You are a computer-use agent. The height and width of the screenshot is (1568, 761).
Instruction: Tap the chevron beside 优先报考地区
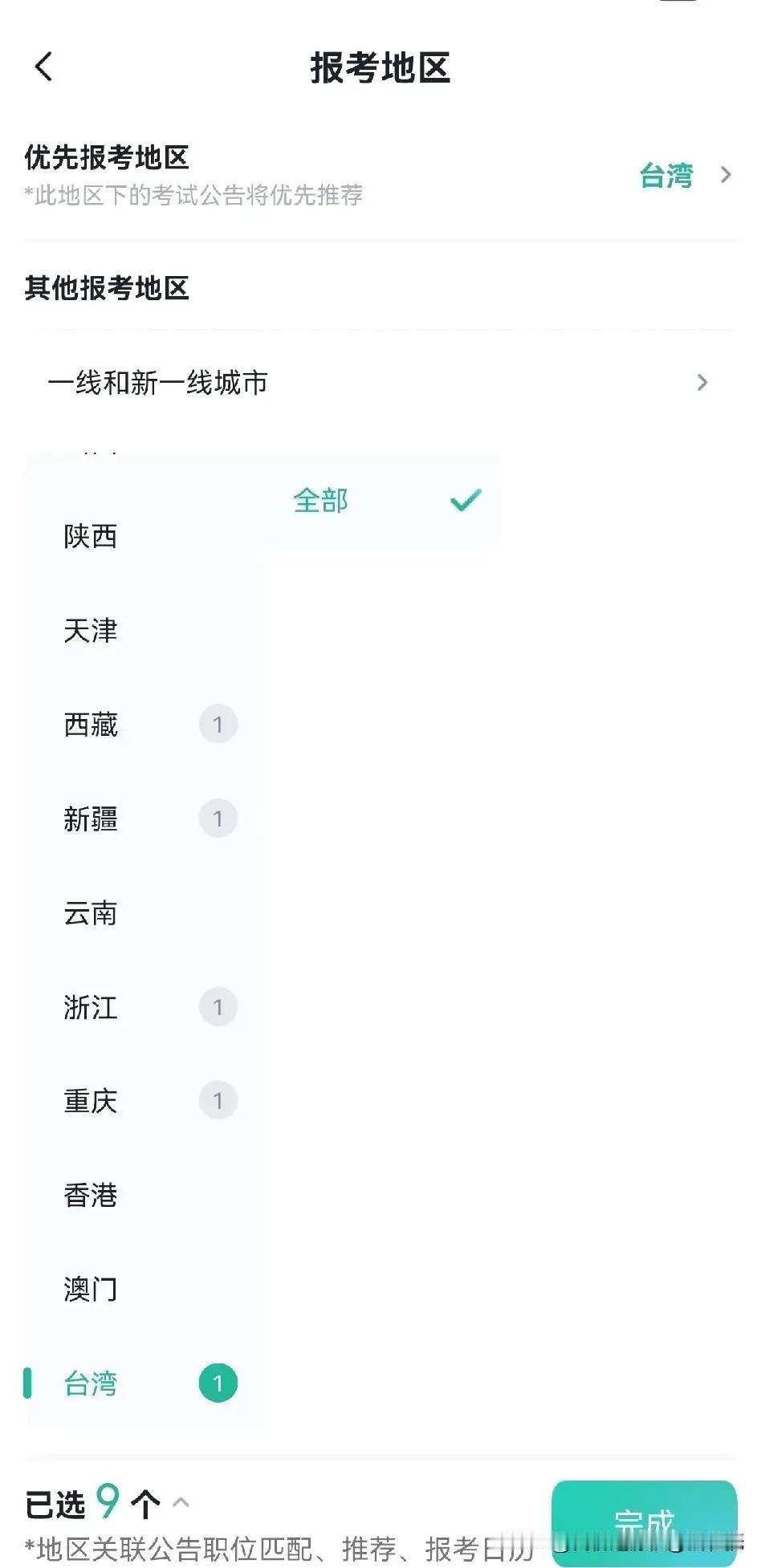pyautogui.click(x=725, y=175)
